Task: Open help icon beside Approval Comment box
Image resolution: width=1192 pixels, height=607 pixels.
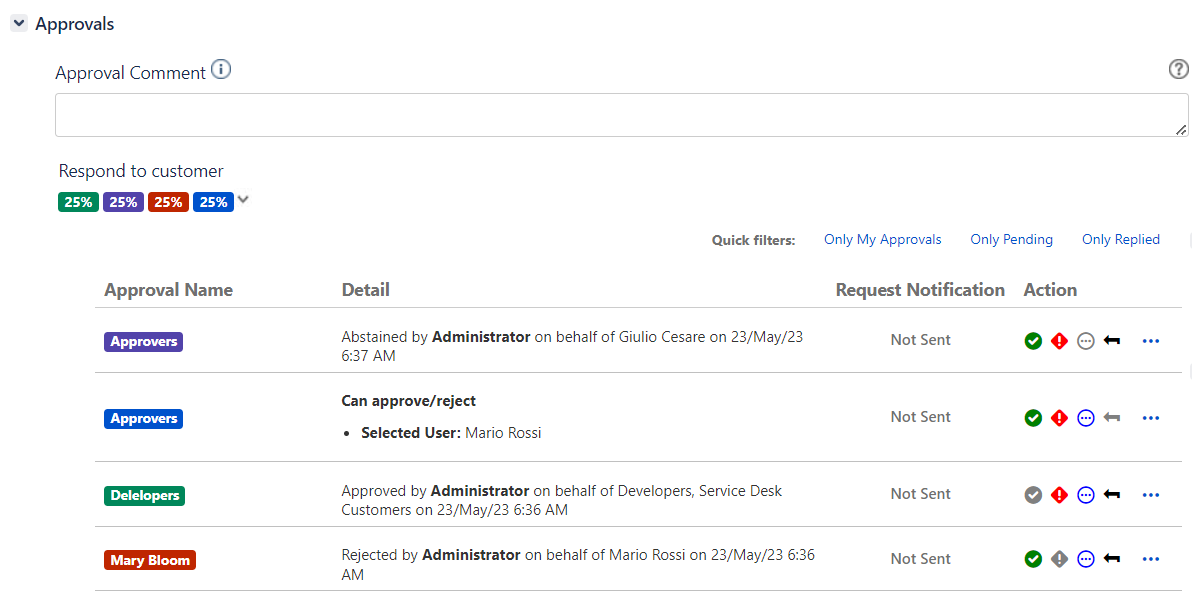Action: 1178,69
